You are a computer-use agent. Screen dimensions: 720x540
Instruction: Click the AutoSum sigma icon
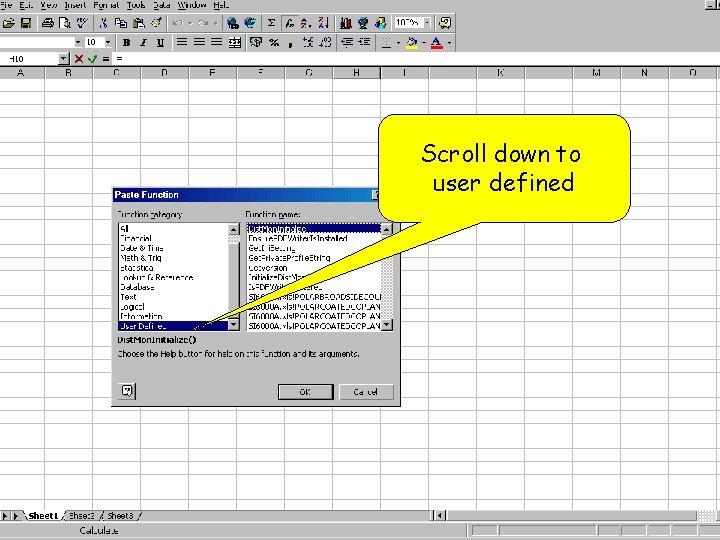tap(271, 23)
